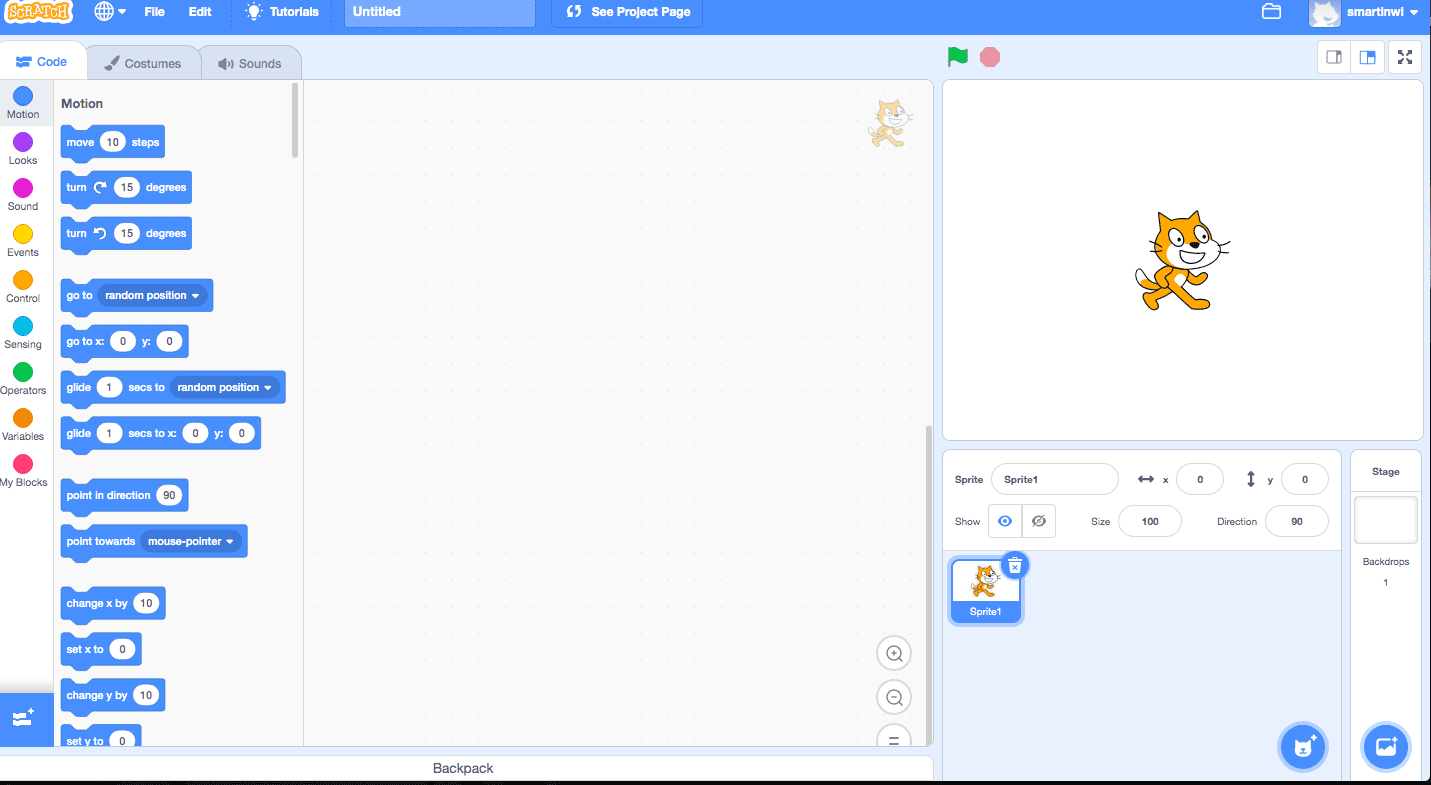Click the Scratch logo
Image resolution: width=1431 pixels, height=785 pixels.
[39, 12]
